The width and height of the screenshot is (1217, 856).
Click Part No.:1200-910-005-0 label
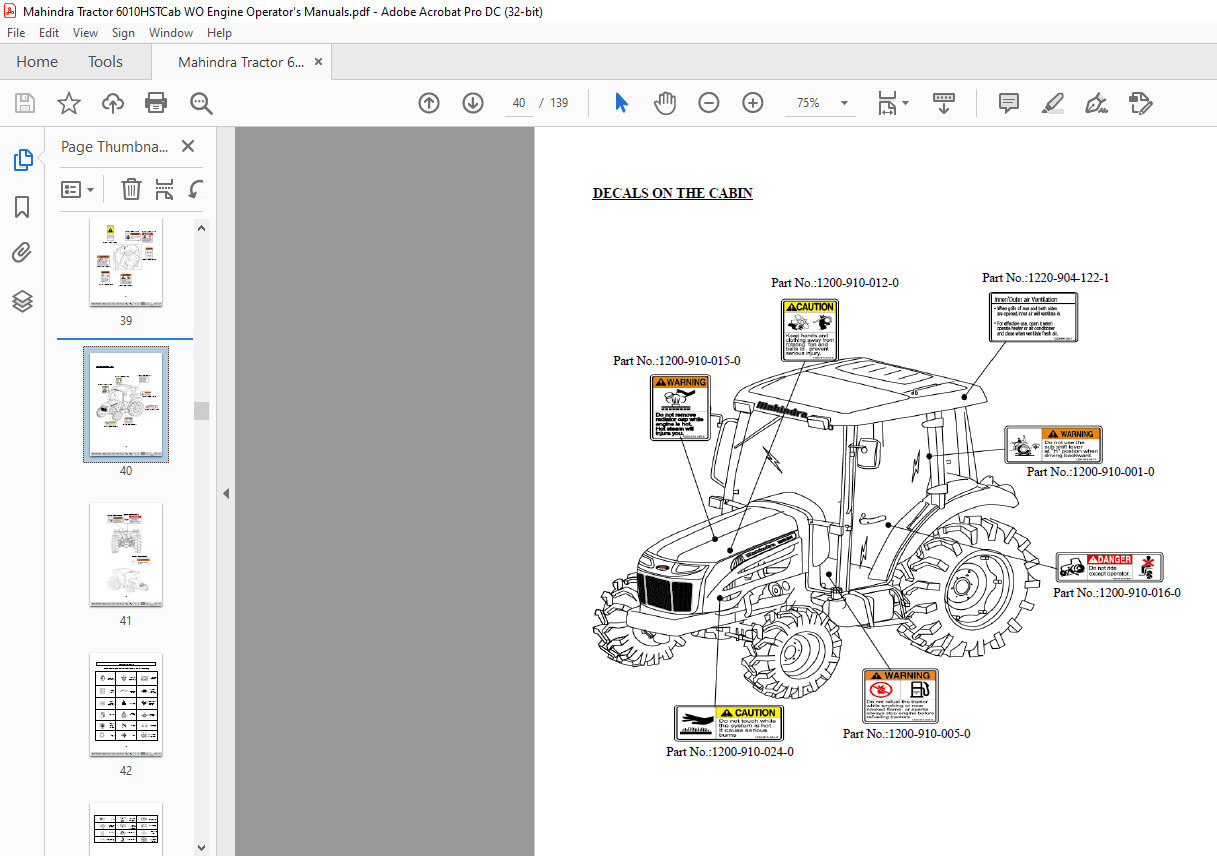coord(906,734)
